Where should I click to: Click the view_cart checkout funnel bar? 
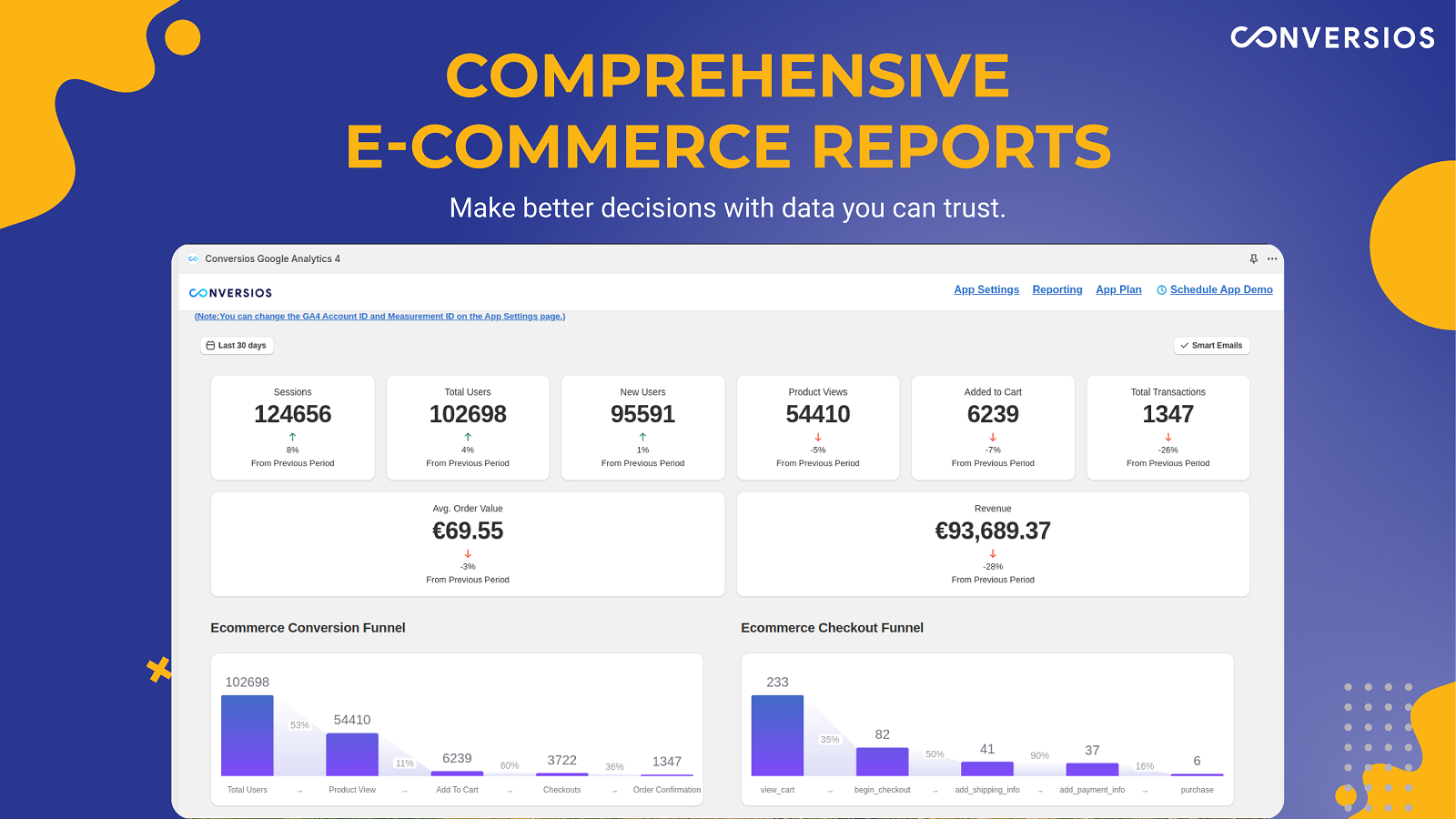pos(777,735)
